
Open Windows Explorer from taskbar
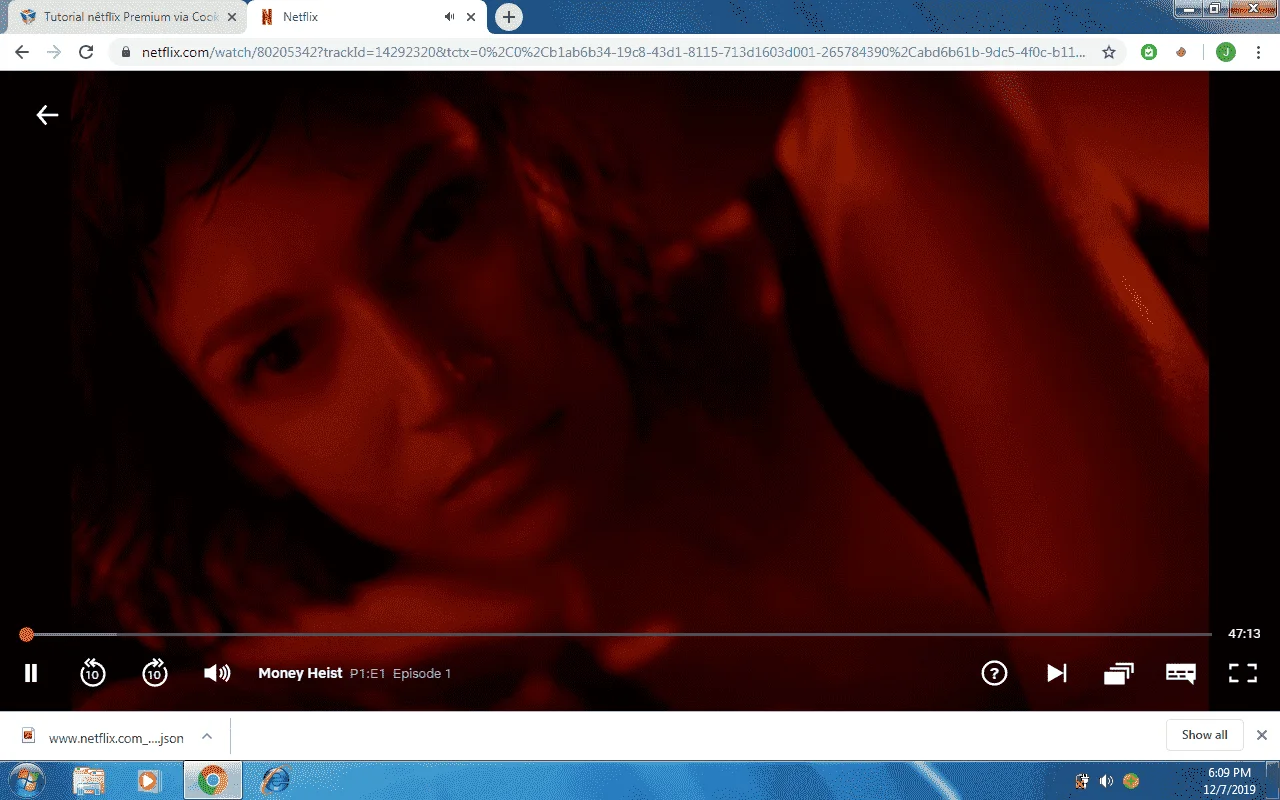(x=89, y=781)
